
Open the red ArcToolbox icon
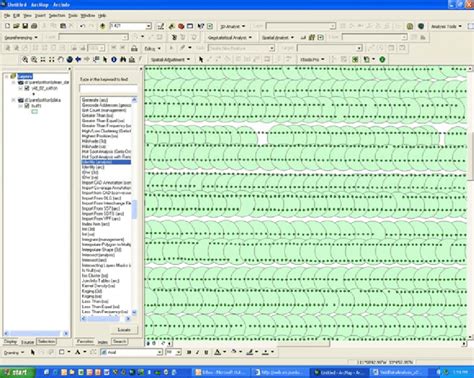pos(181,26)
